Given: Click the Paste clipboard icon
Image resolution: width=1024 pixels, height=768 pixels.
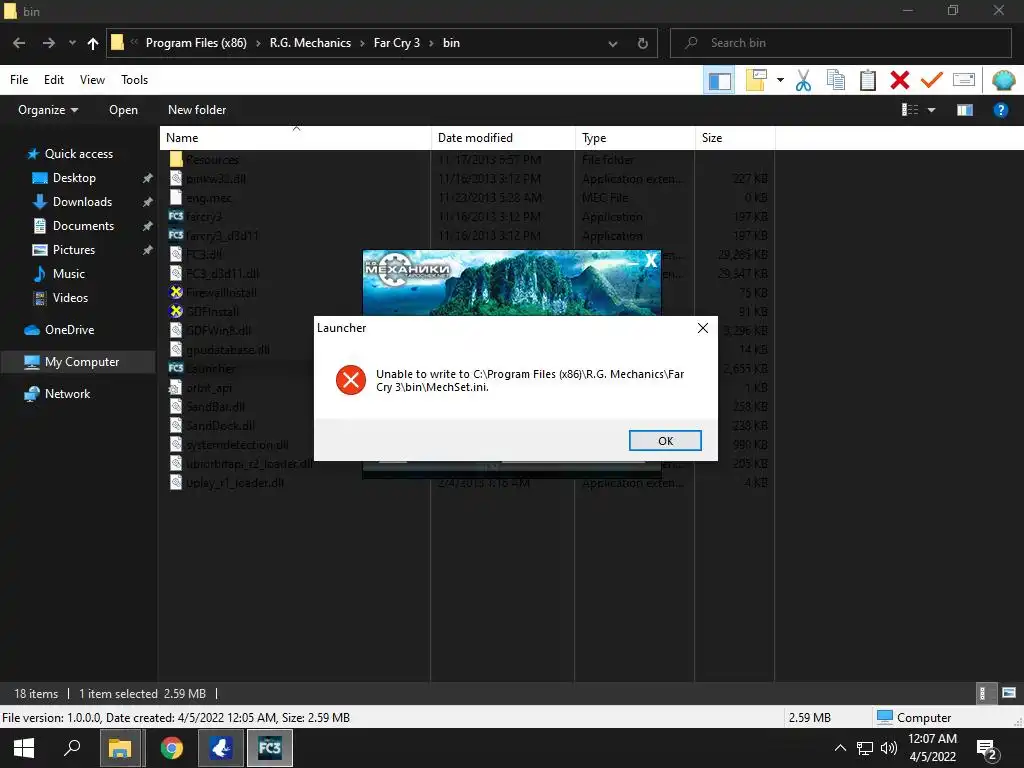Looking at the screenshot, I should click(868, 80).
